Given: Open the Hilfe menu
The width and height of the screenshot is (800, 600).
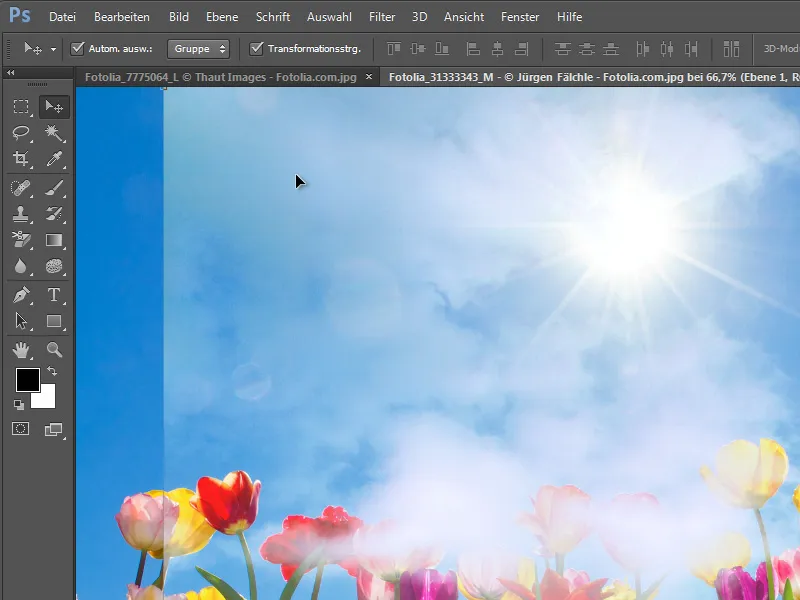Looking at the screenshot, I should (569, 17).
